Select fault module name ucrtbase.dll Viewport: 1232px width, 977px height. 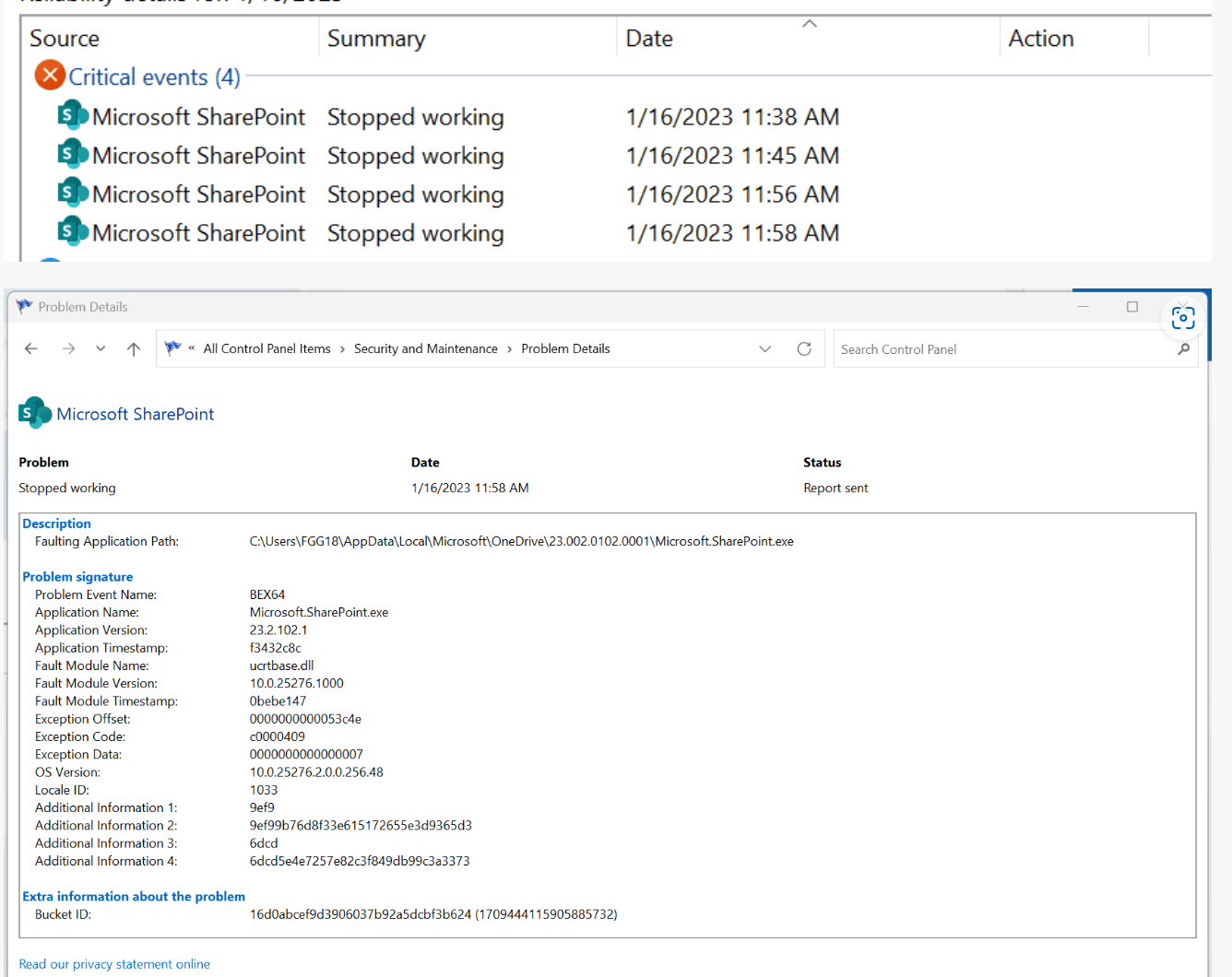click(281, 665)
